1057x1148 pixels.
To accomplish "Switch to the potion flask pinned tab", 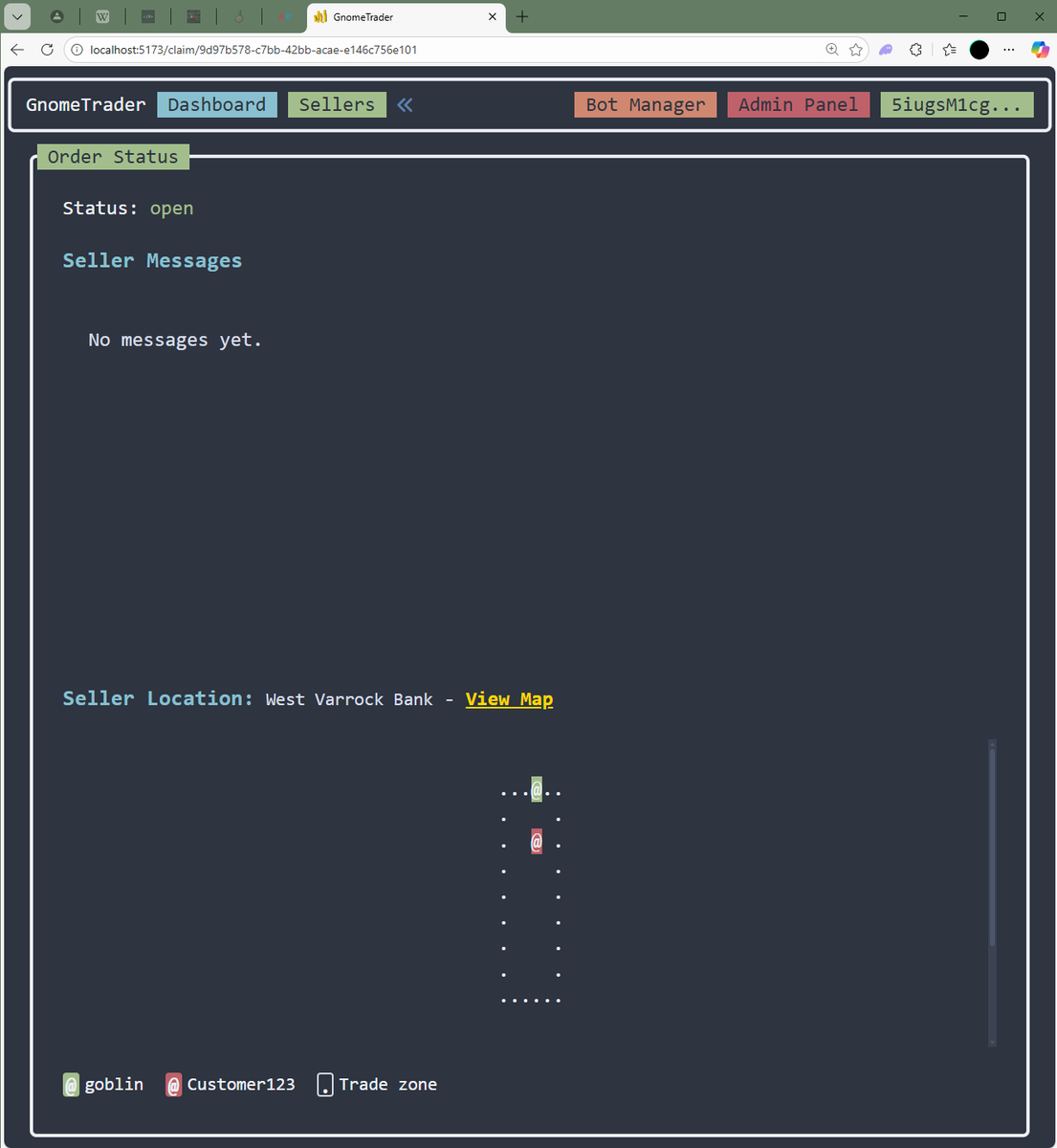I will (239, 16).
